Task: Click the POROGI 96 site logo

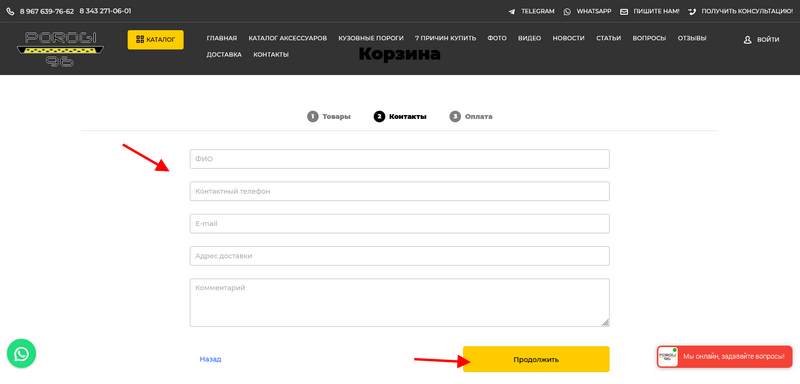Action: tap(60, 49)
